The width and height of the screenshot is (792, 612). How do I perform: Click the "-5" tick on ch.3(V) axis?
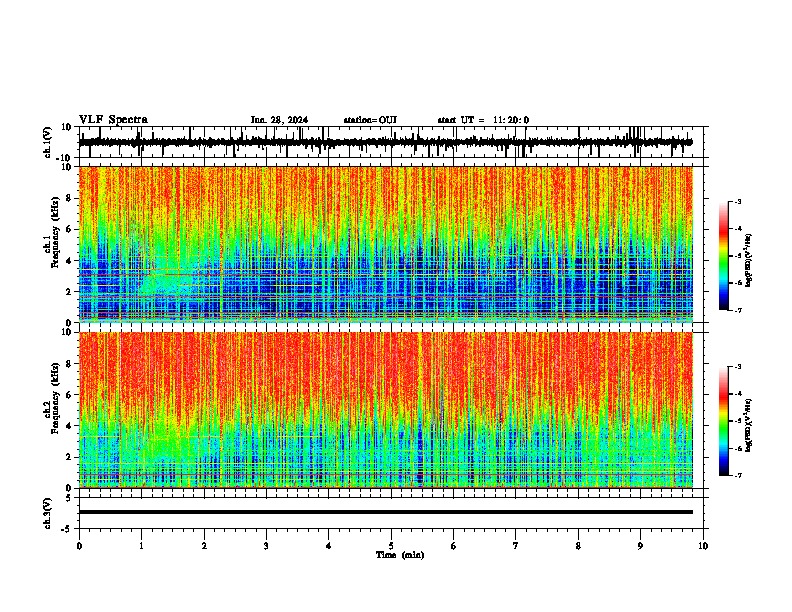pos(68,529)
